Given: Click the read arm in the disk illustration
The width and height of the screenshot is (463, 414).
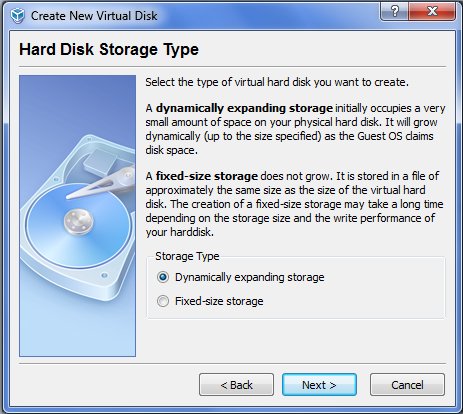Looking at the screenshot, I should click(x=102, y=183).
